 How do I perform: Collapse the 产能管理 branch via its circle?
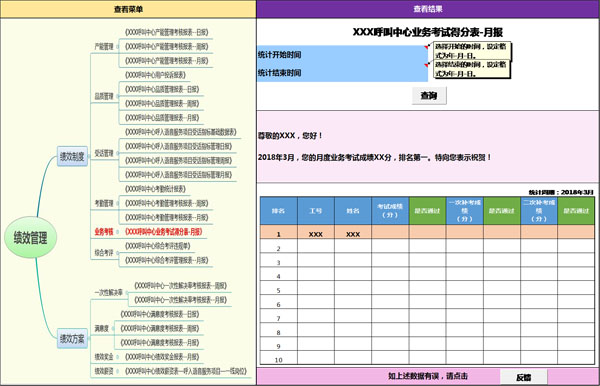pyautogui.click(x=117, y=47)
